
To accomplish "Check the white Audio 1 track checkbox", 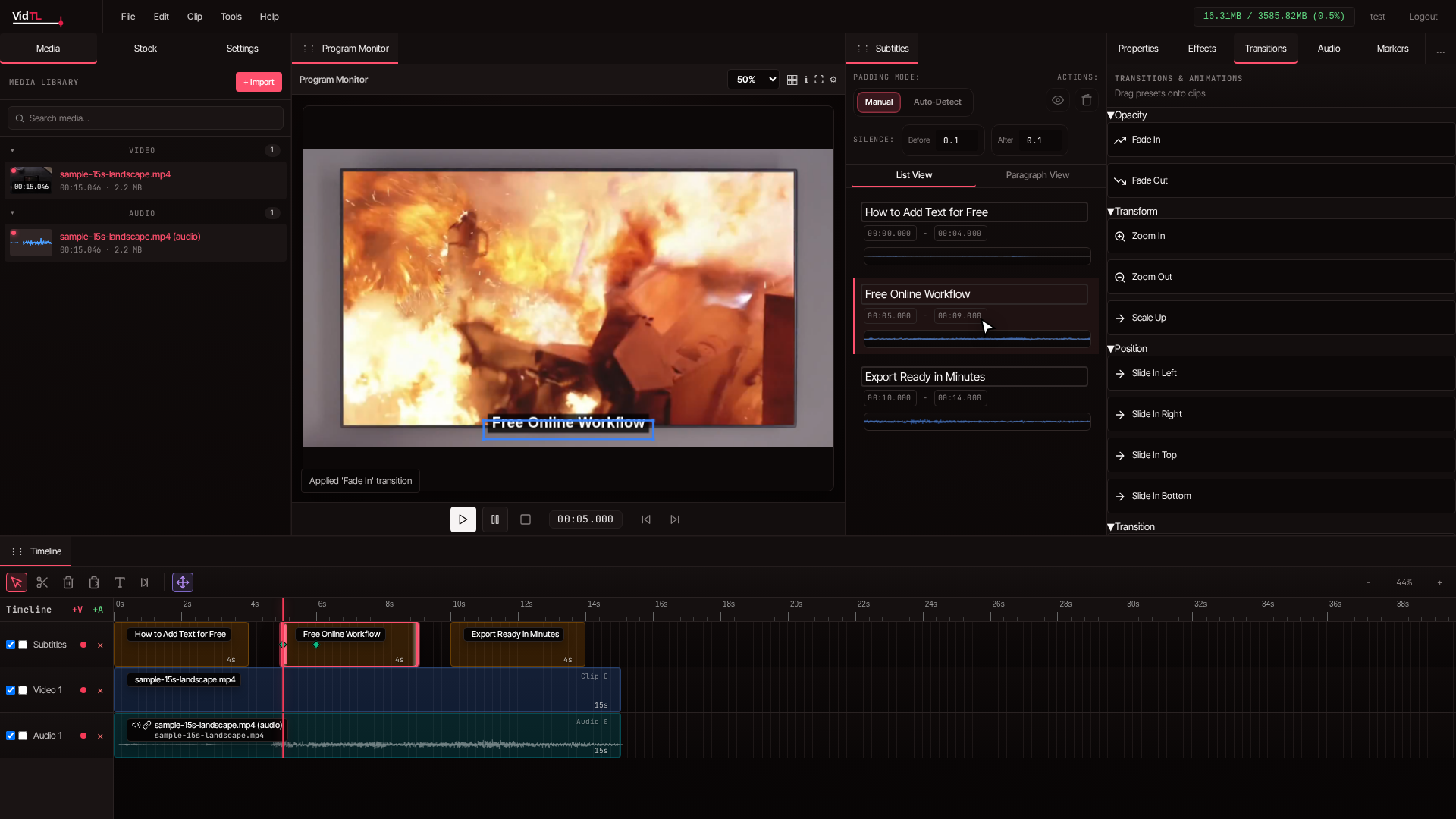I will (x=23, y=736).
